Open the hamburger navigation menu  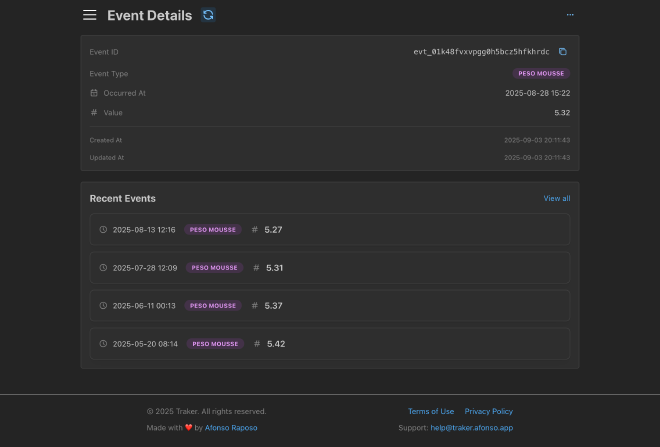[89, 15]
